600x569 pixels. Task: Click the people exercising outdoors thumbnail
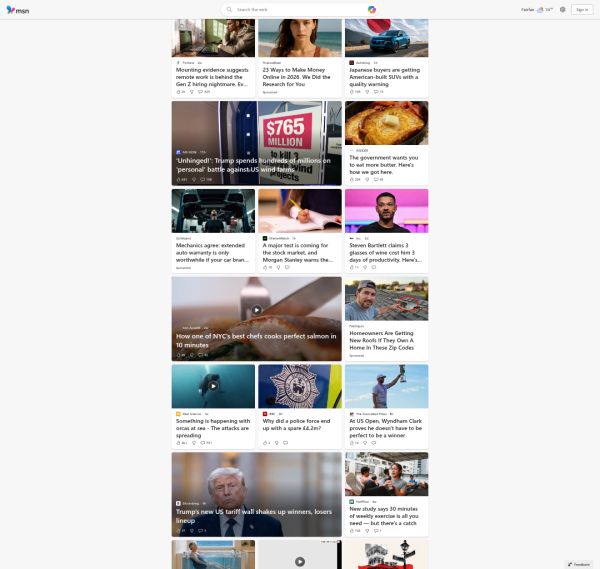386,474
